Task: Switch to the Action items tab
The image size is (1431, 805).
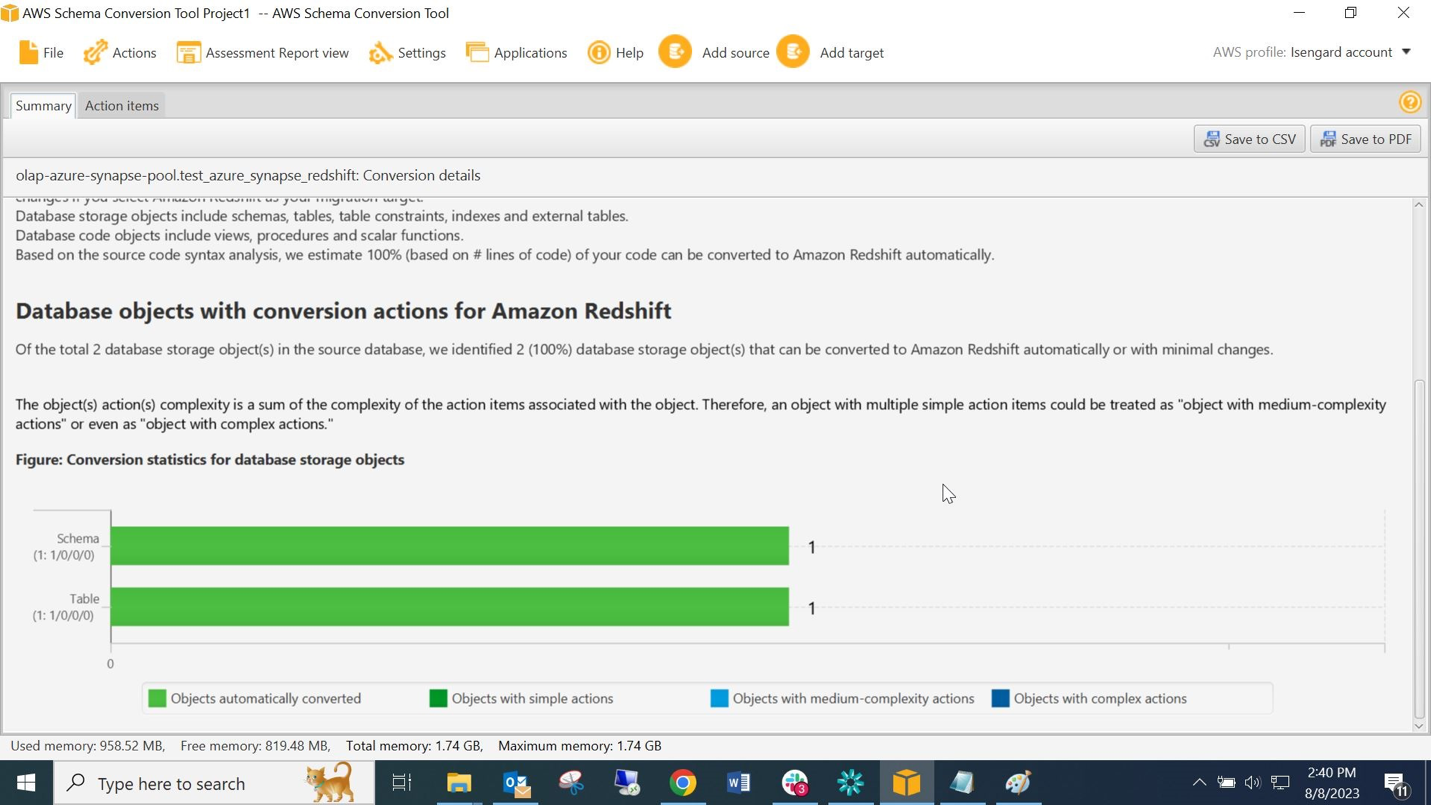Action: pos(122,105)
